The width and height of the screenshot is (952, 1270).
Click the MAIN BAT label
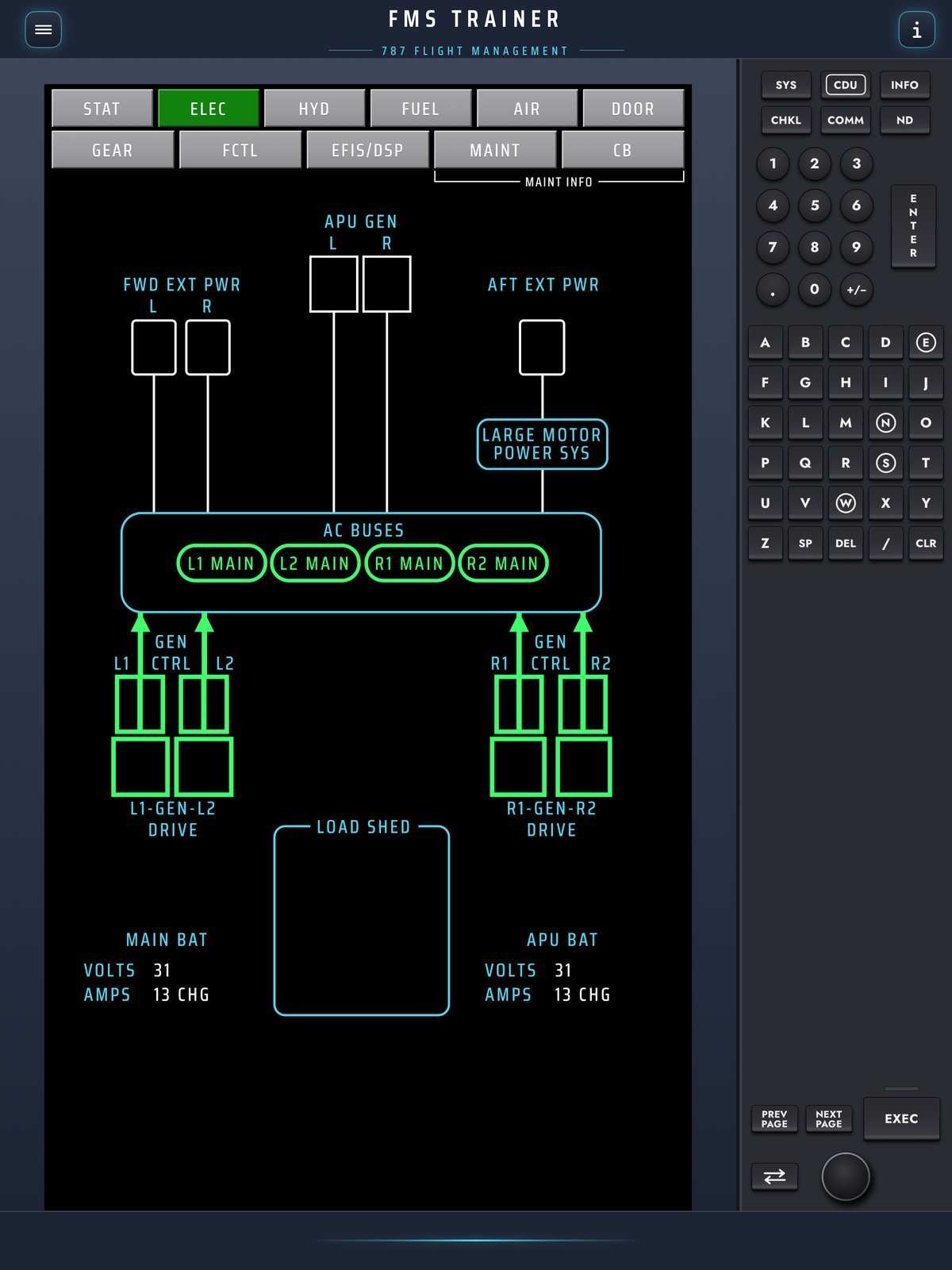[x=167, y=940]
